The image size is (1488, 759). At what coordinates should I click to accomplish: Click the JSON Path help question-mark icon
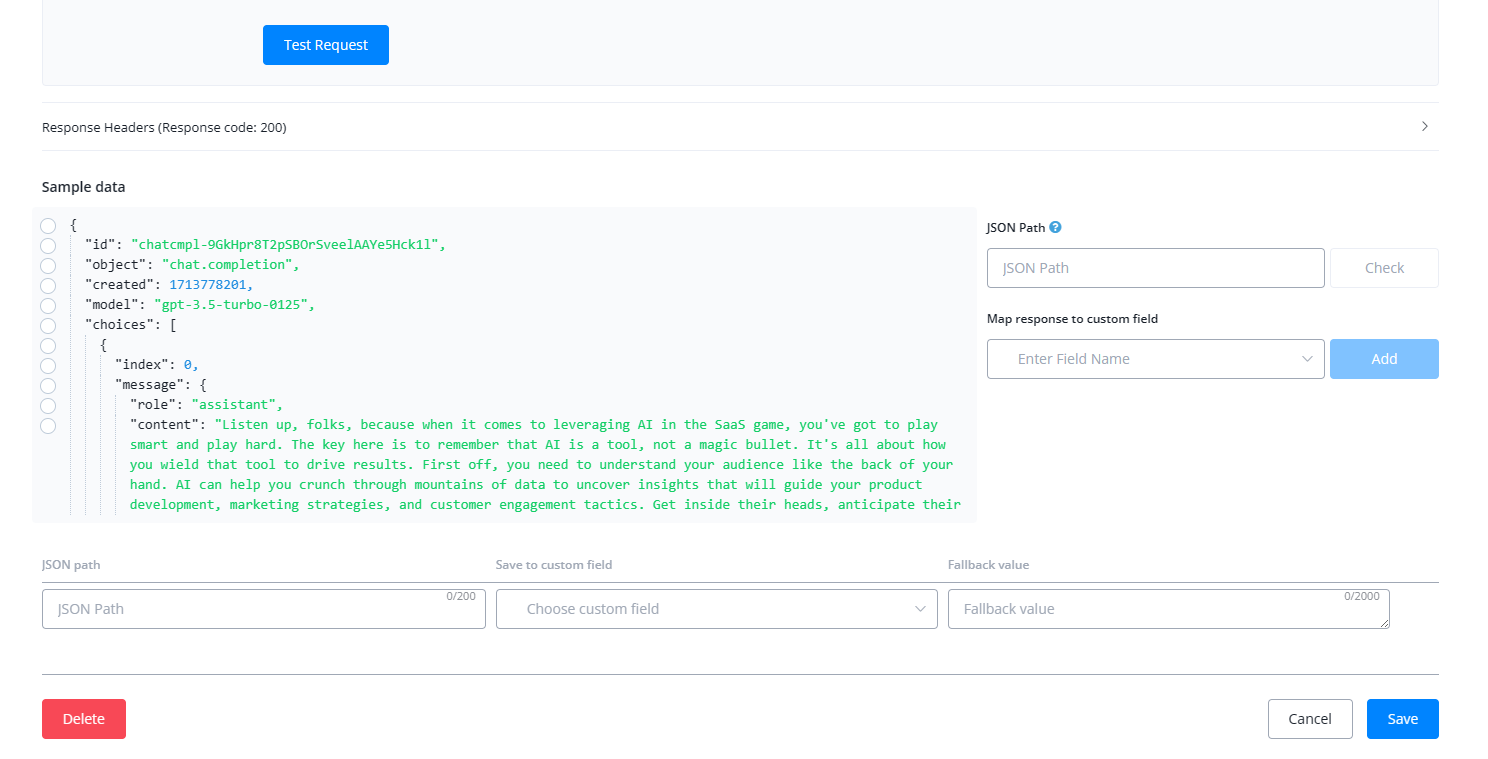point(1055,227)
